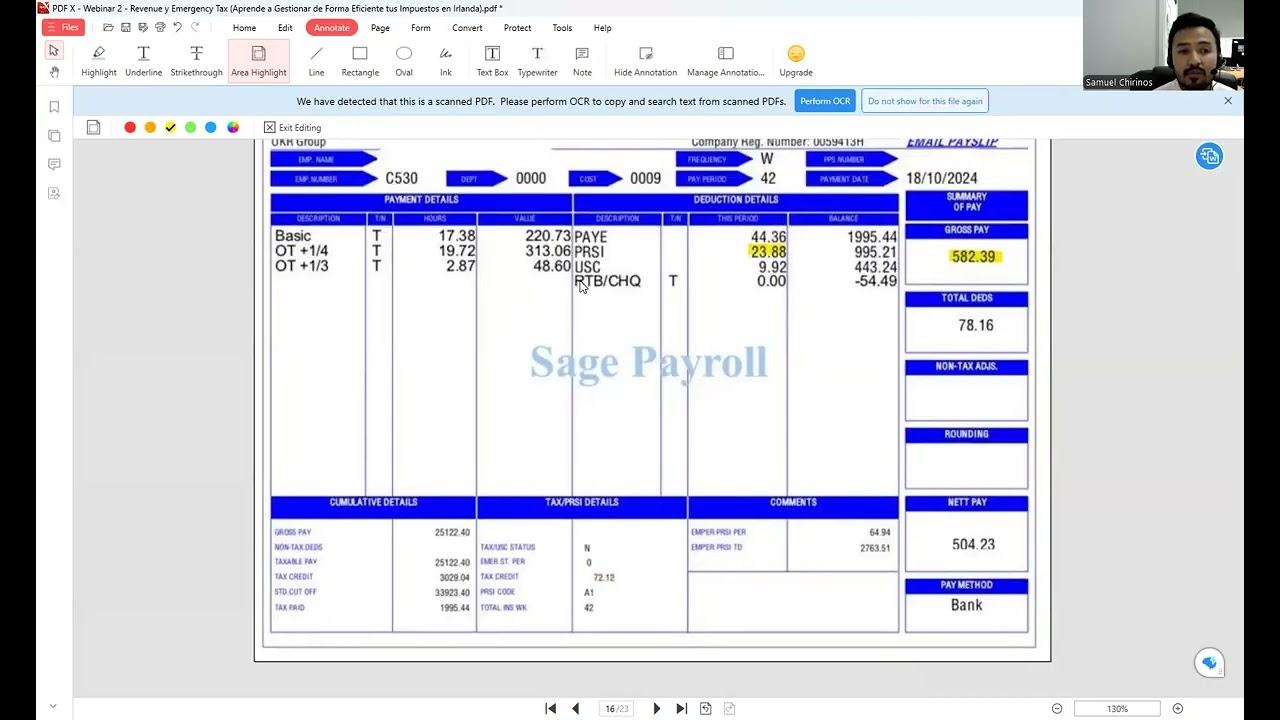Screen dimensions: 1280x720
Task: Select the Strikethrough annotation tool
Action: [196, 61]
